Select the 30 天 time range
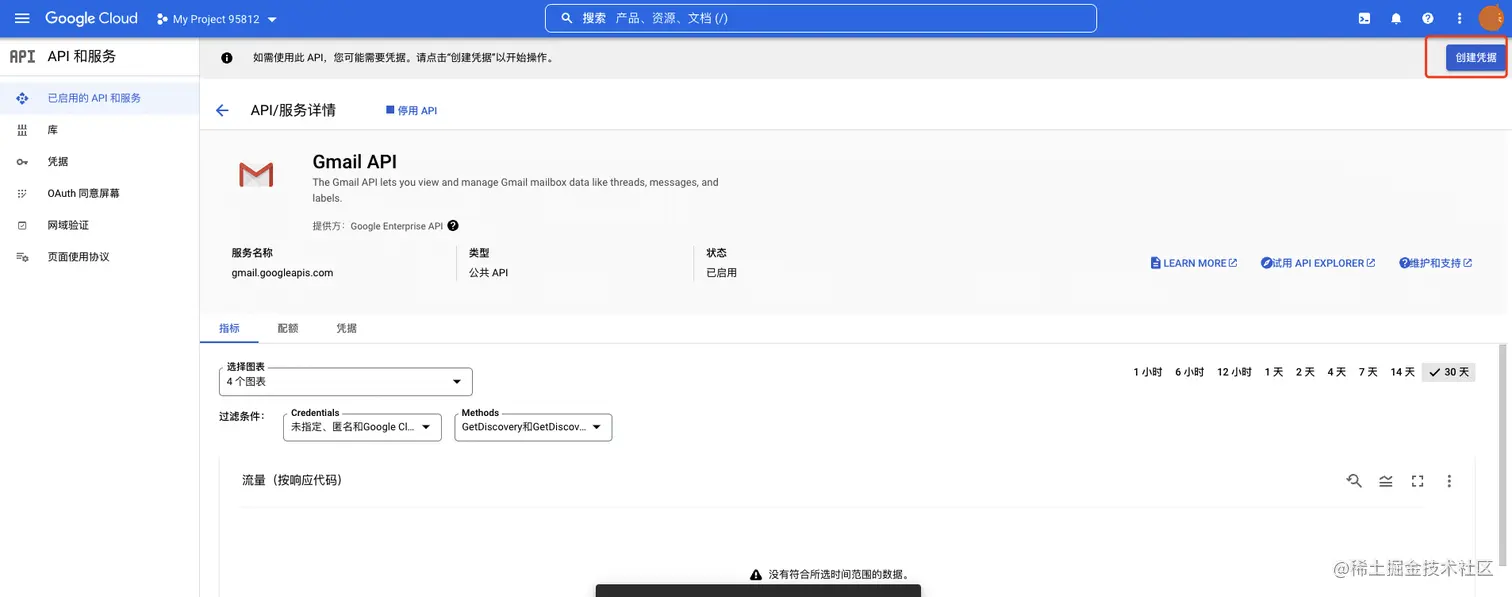1512x597 pixels. [x=1449, y=372]
